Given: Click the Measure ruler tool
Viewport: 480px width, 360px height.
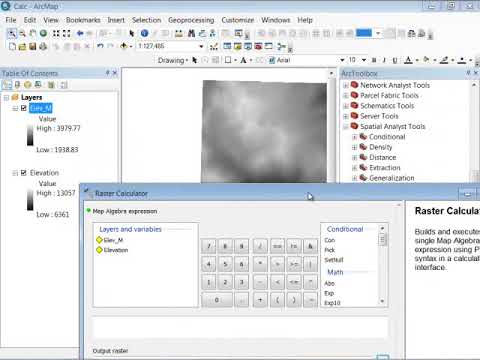Looking at the screenshot, I should click(x=179, y=33).
